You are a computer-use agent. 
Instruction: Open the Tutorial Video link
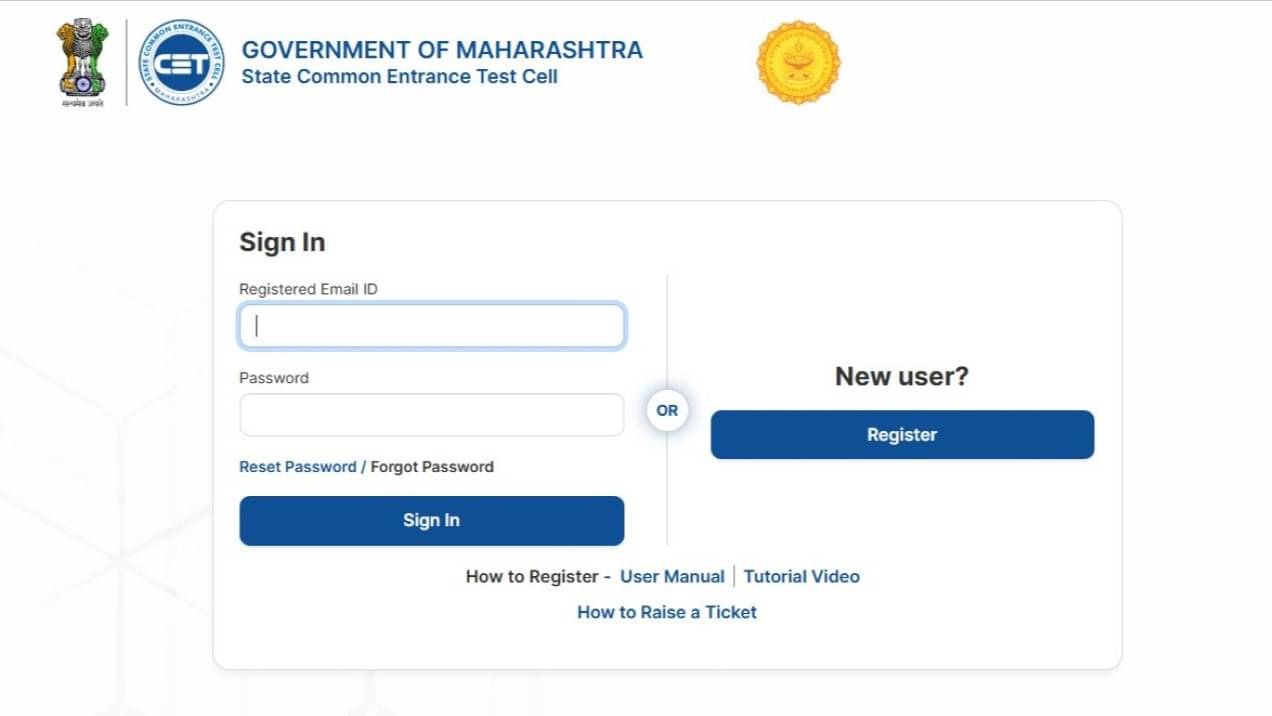point(801,577)
